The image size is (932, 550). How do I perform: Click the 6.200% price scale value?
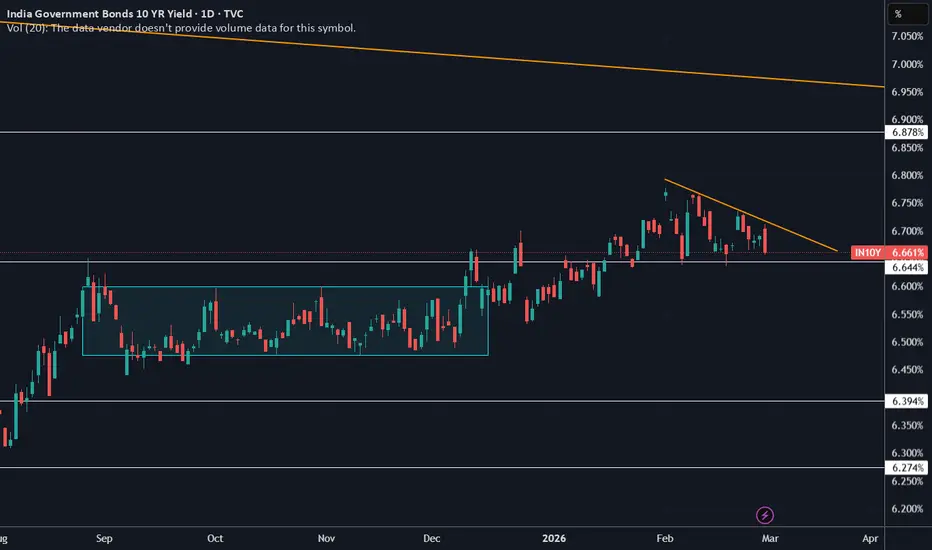pyautogui.click(x=907, y=509)
